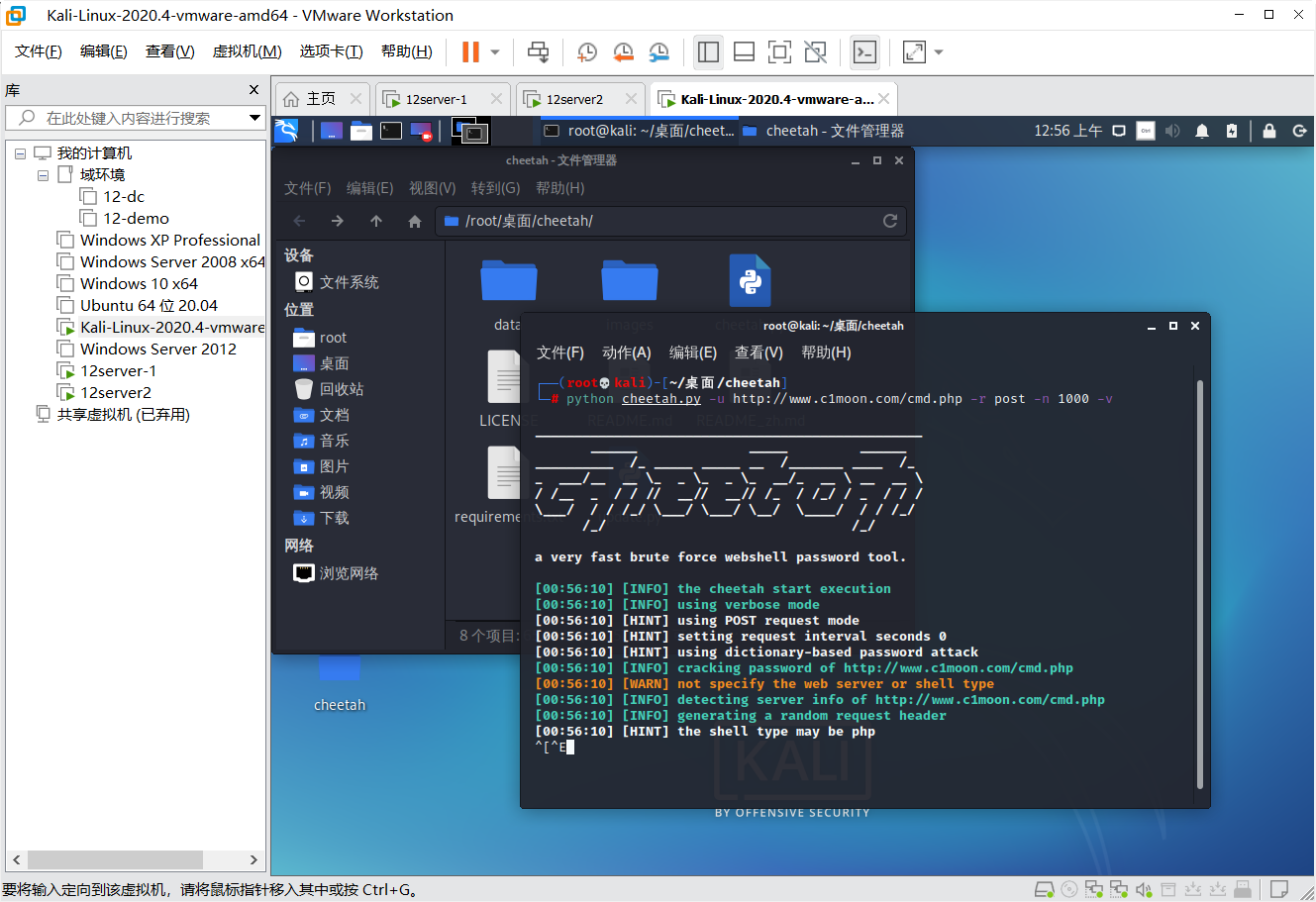Select Ubuntu 64 位 20.04 in library
1316x902 pixels.
point(149,306)
